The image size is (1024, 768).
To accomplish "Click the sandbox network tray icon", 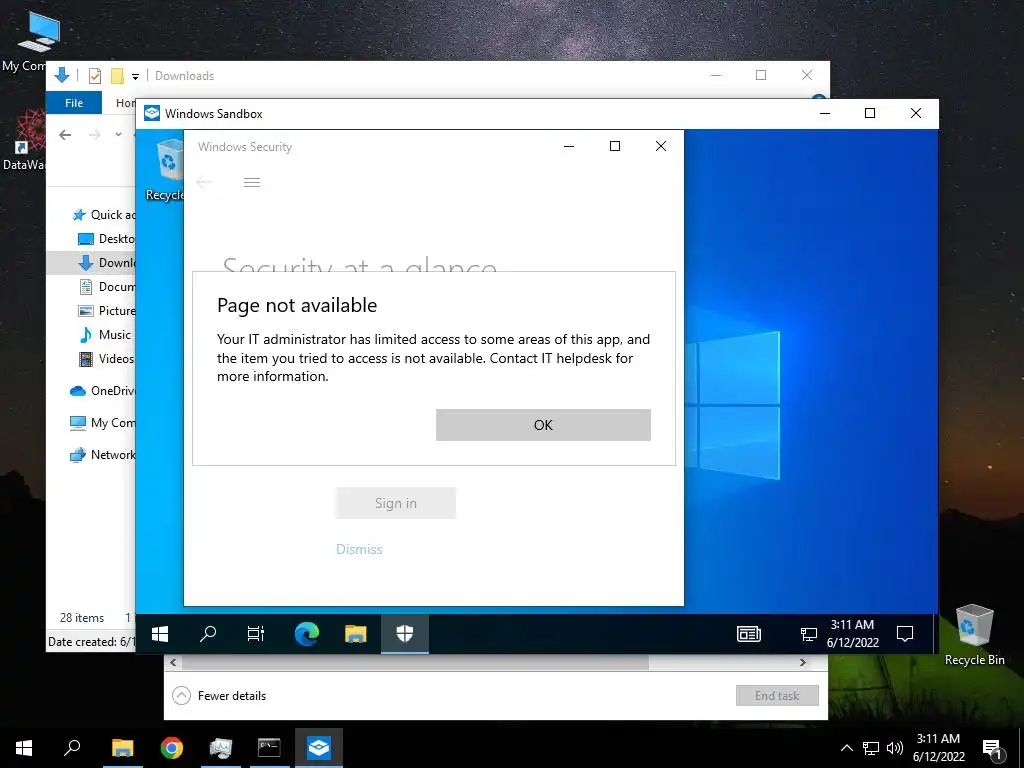I will coord(808,633).
